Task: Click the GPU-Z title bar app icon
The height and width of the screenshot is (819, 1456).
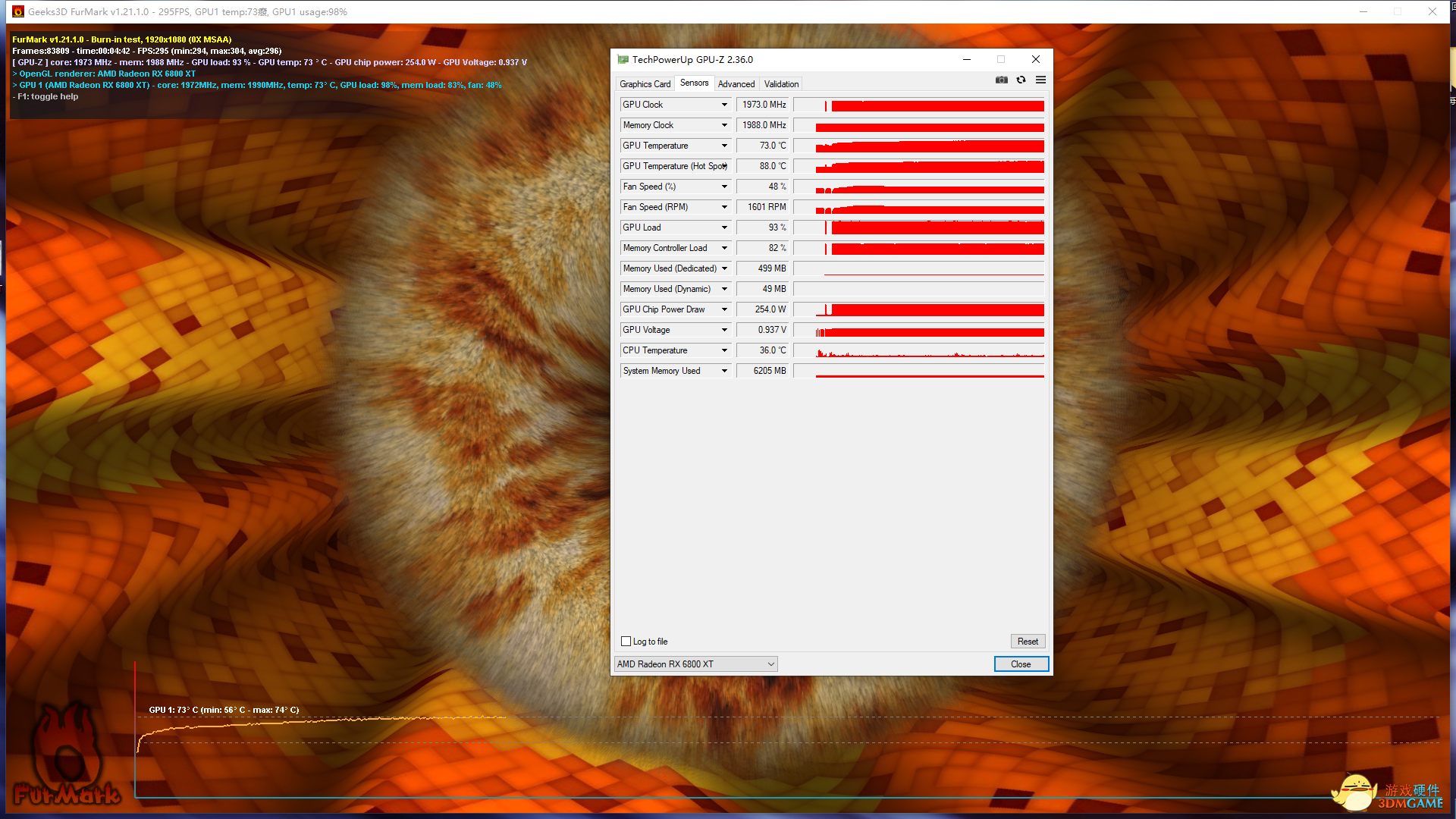Action: [623, 59]
